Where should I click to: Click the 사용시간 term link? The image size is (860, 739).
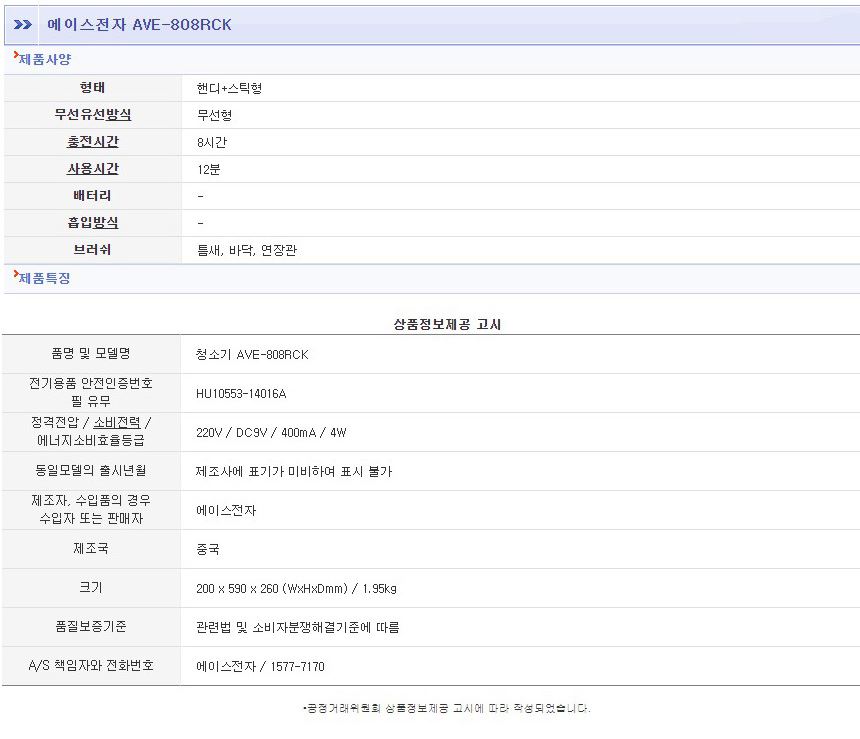[93, 168]
